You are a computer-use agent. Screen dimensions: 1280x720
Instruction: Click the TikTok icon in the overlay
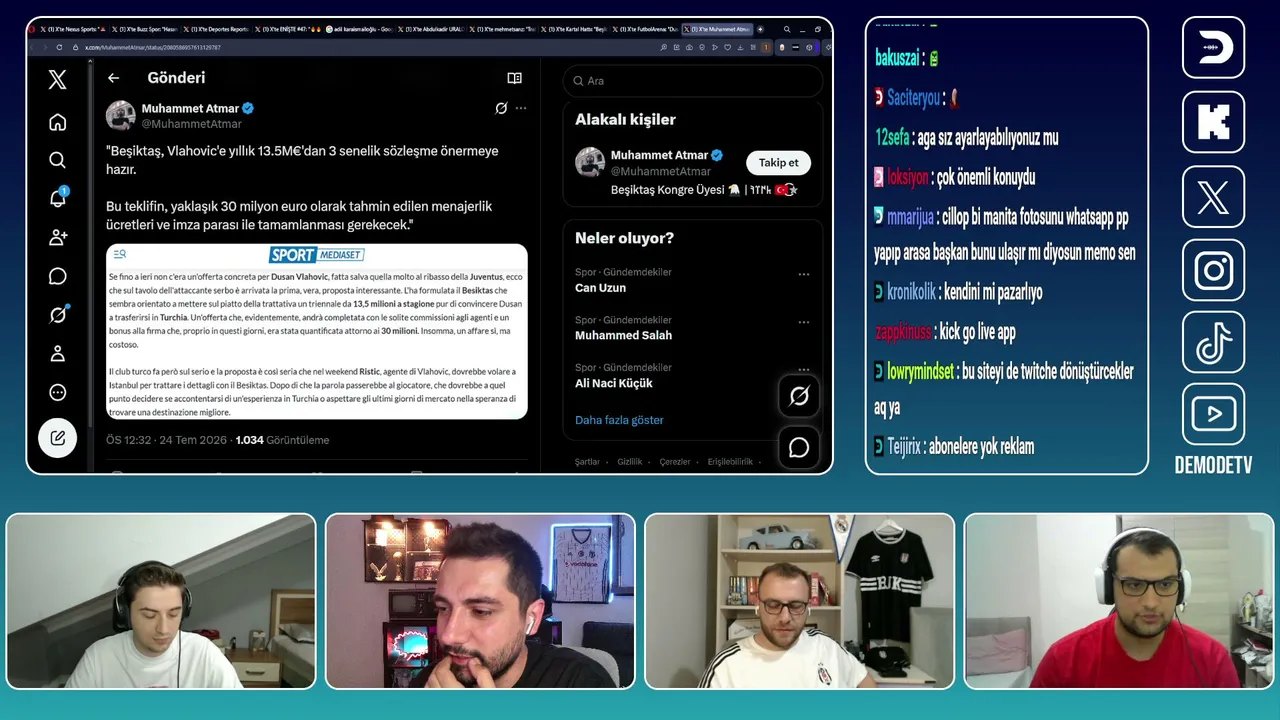pyautogui.click(x=1213, y=343)
